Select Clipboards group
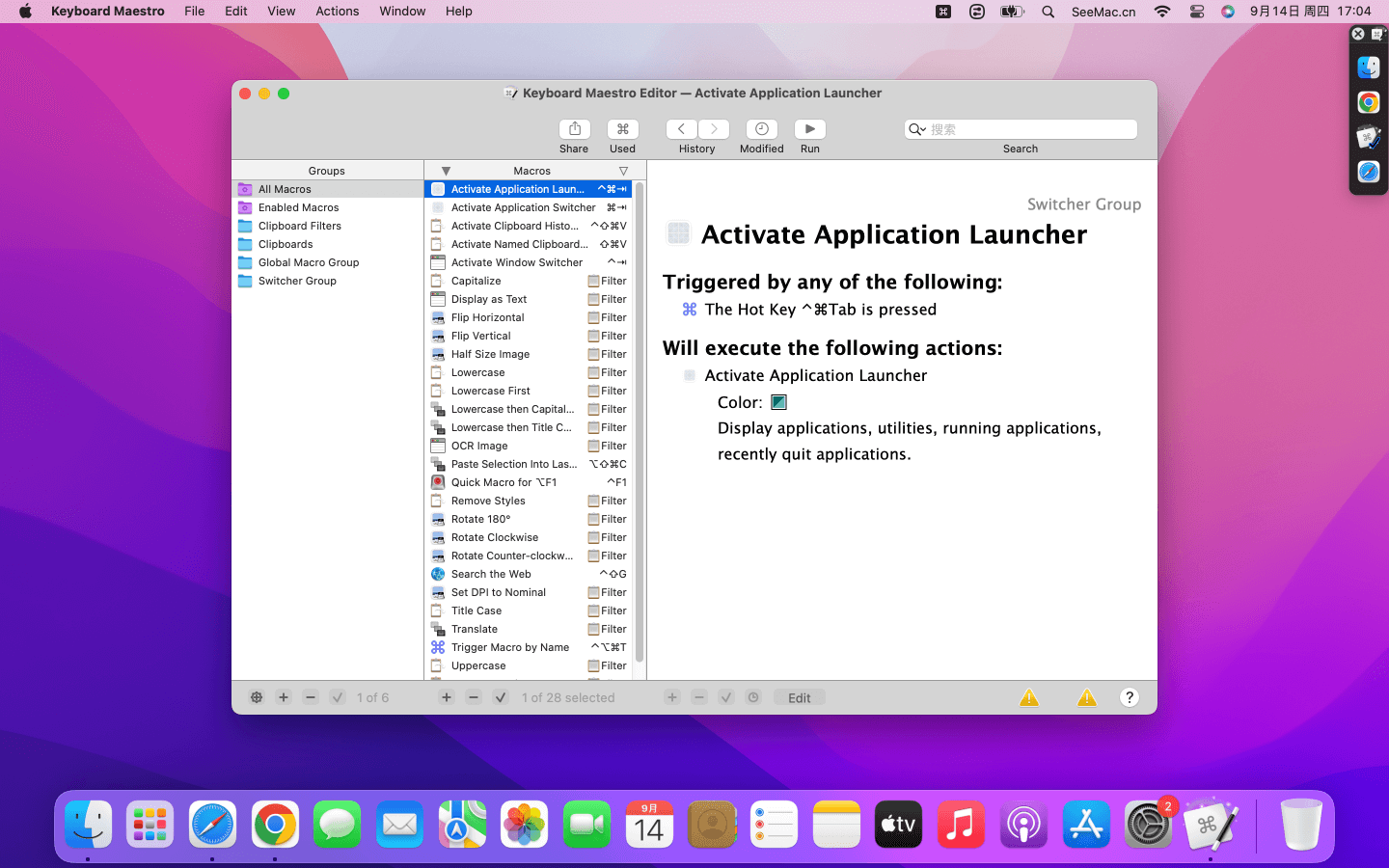 [x=328, y=244]
